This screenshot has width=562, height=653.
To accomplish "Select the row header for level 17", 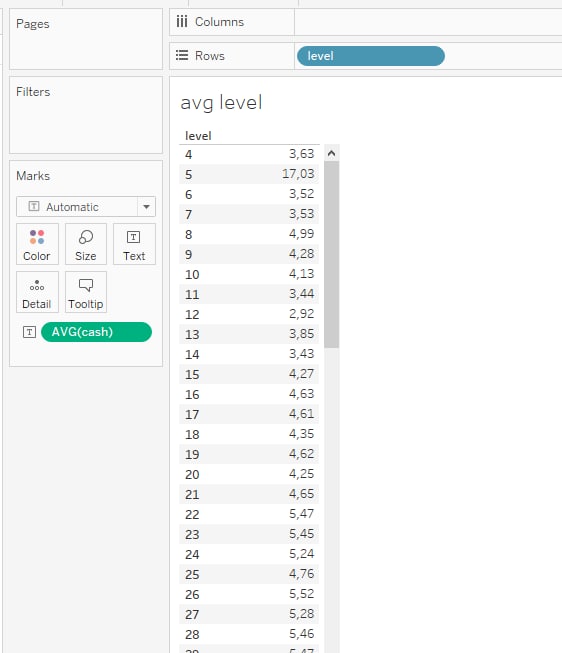I will [x=192, y=414].
